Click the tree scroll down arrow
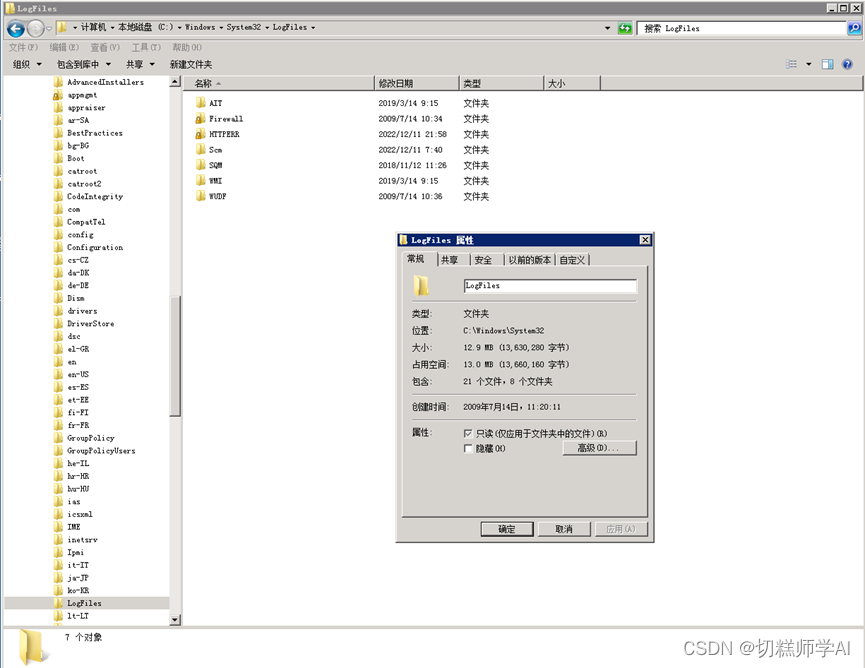The height and width of the screenshot is (668, 865). coord(175,619)
